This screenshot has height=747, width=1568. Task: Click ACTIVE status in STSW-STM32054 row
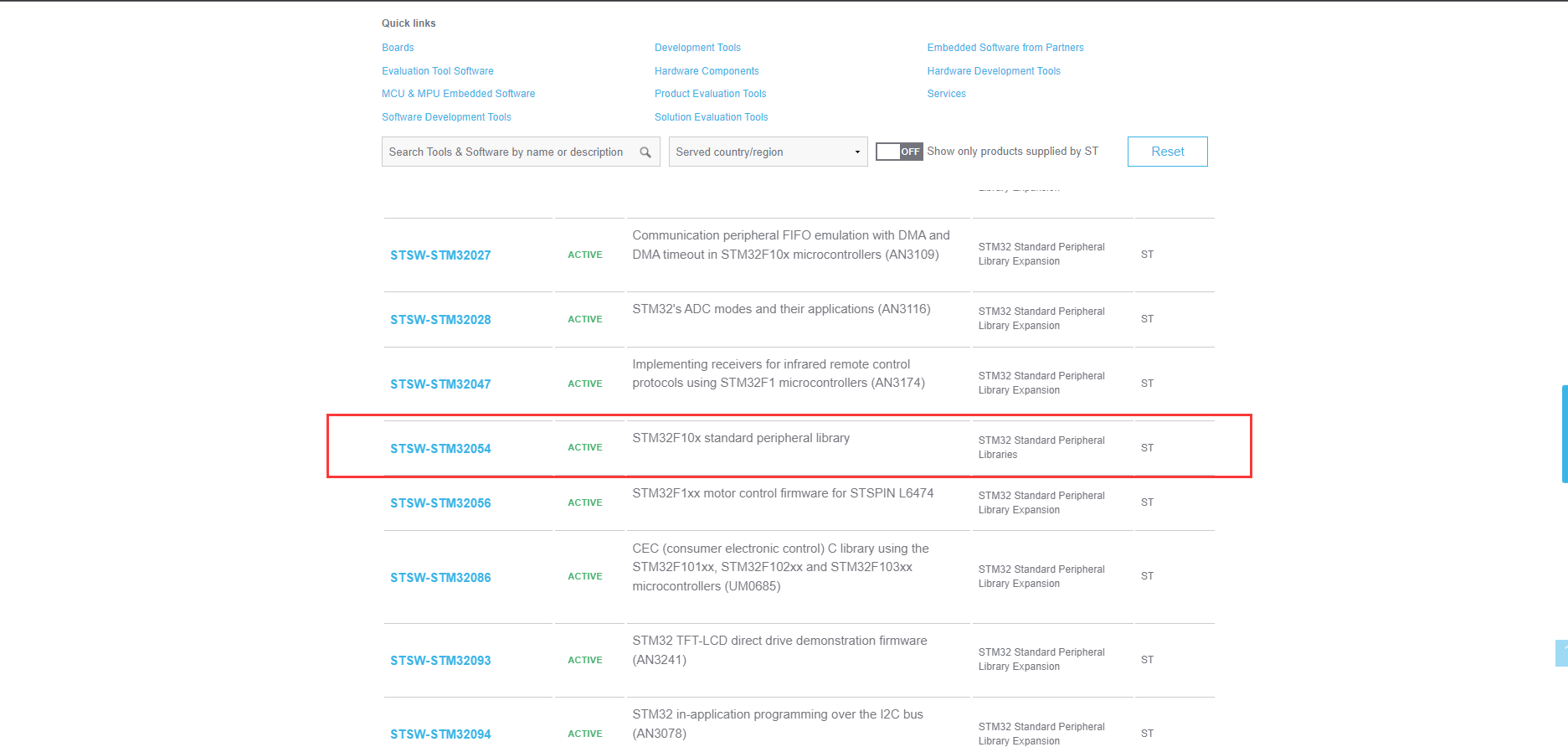(x=585, y=448)
